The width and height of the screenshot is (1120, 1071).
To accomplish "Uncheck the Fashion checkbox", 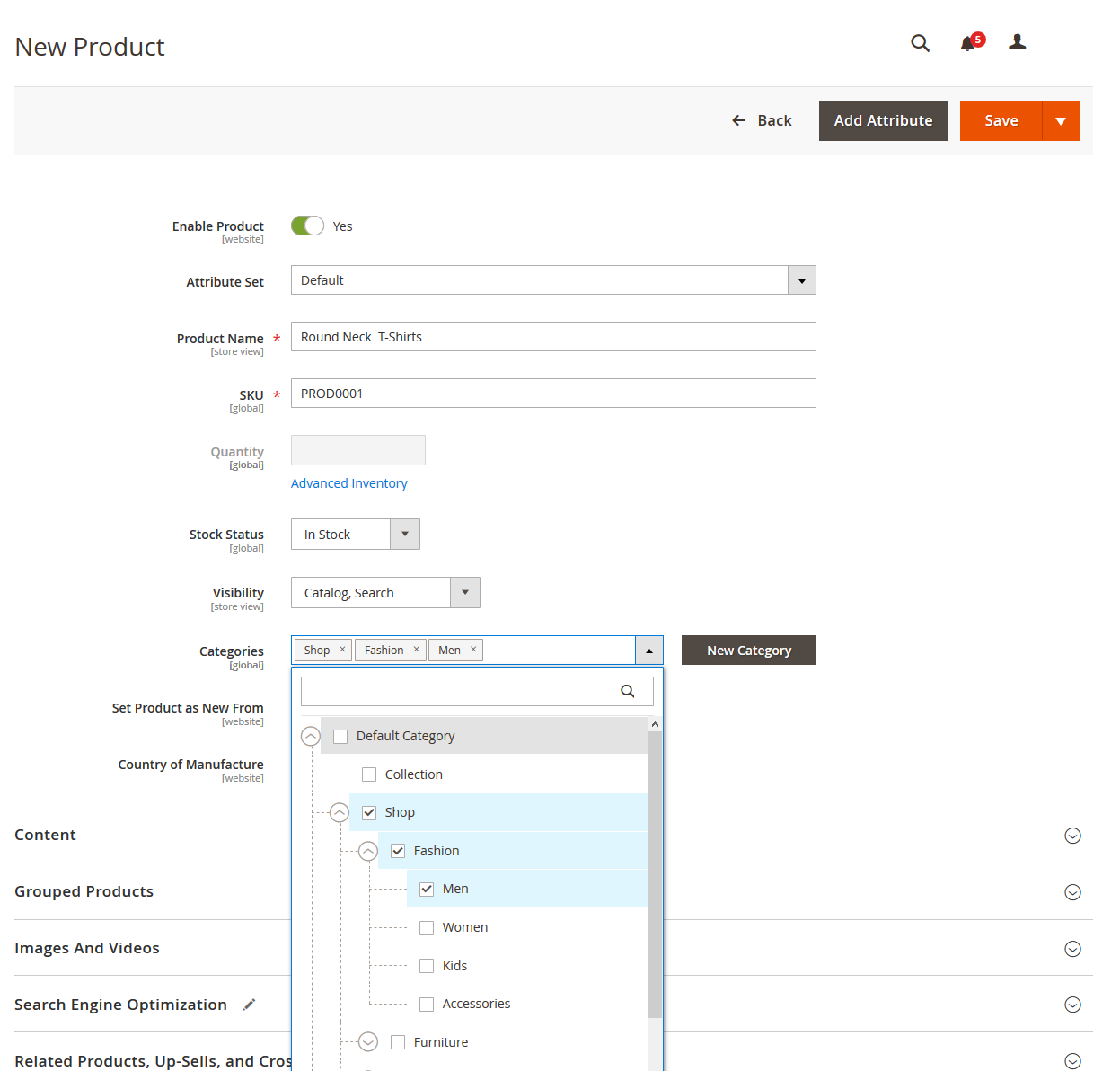I will point(398,851).
